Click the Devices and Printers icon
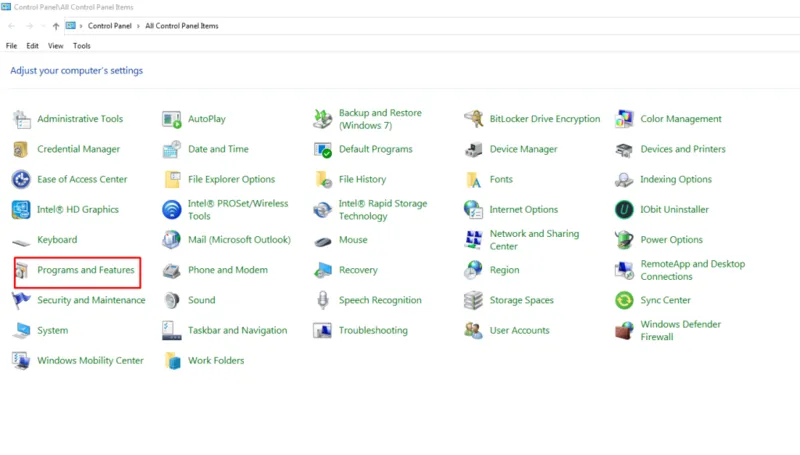 (624, 149)
